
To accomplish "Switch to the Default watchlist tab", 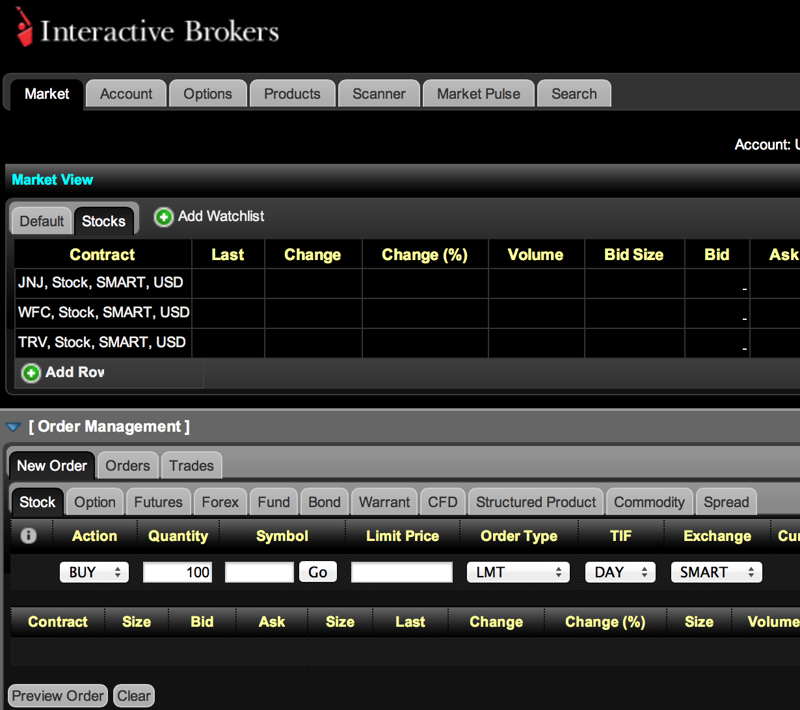I will pyautogui.click(x=41, y=220).
